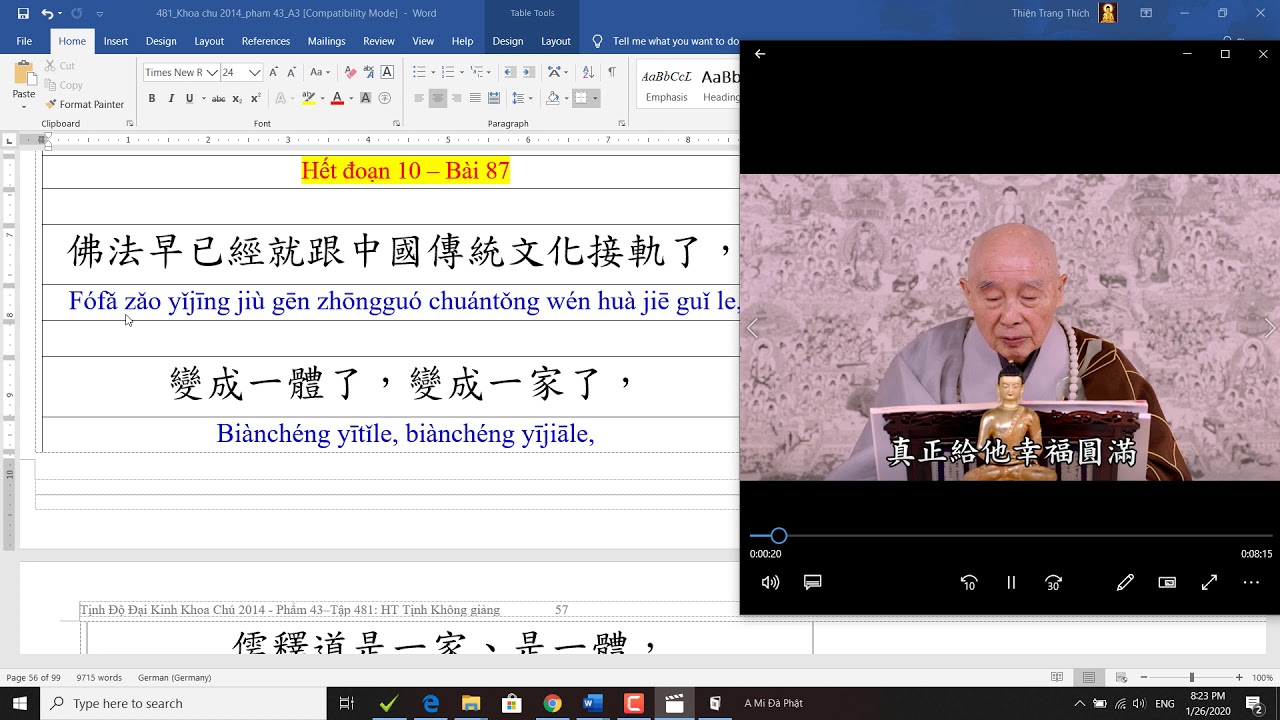Sort the selection with A-Z icon
1280x720 pixels.
[587, 72]
